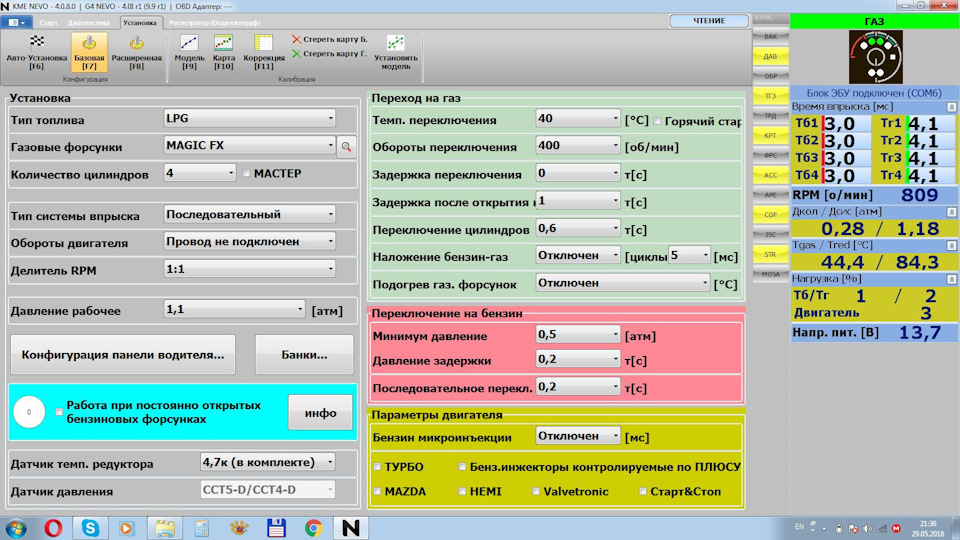Enable the Старт&Стоп checkbox
960x540 pixels.
coord(642,491)
